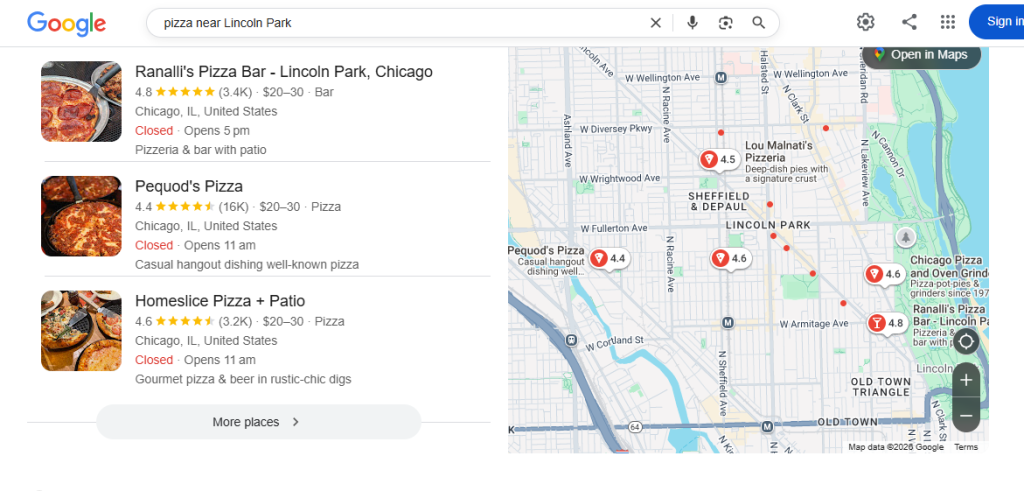Click into the search input field
Image resolution: width=1024 pixels, height=491 pixels.
coord(400,23)
